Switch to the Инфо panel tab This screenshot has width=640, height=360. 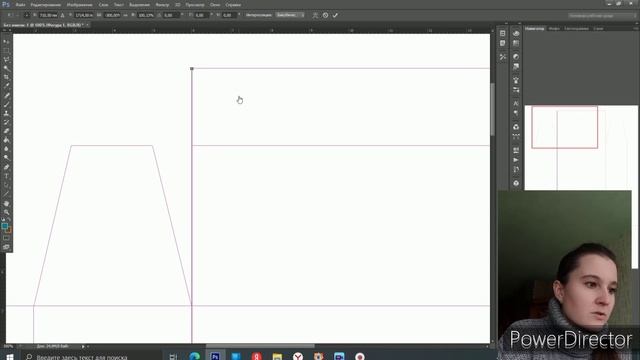554,29
